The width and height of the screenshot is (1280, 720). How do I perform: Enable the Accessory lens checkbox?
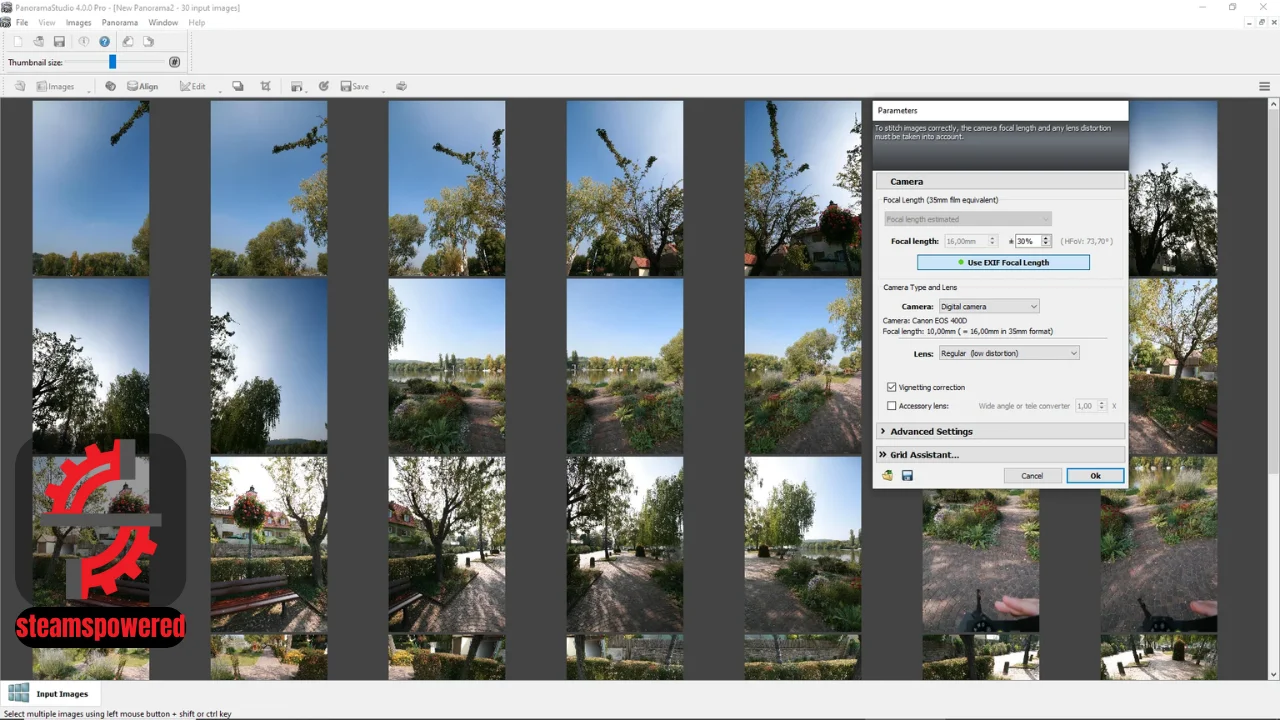892,406
